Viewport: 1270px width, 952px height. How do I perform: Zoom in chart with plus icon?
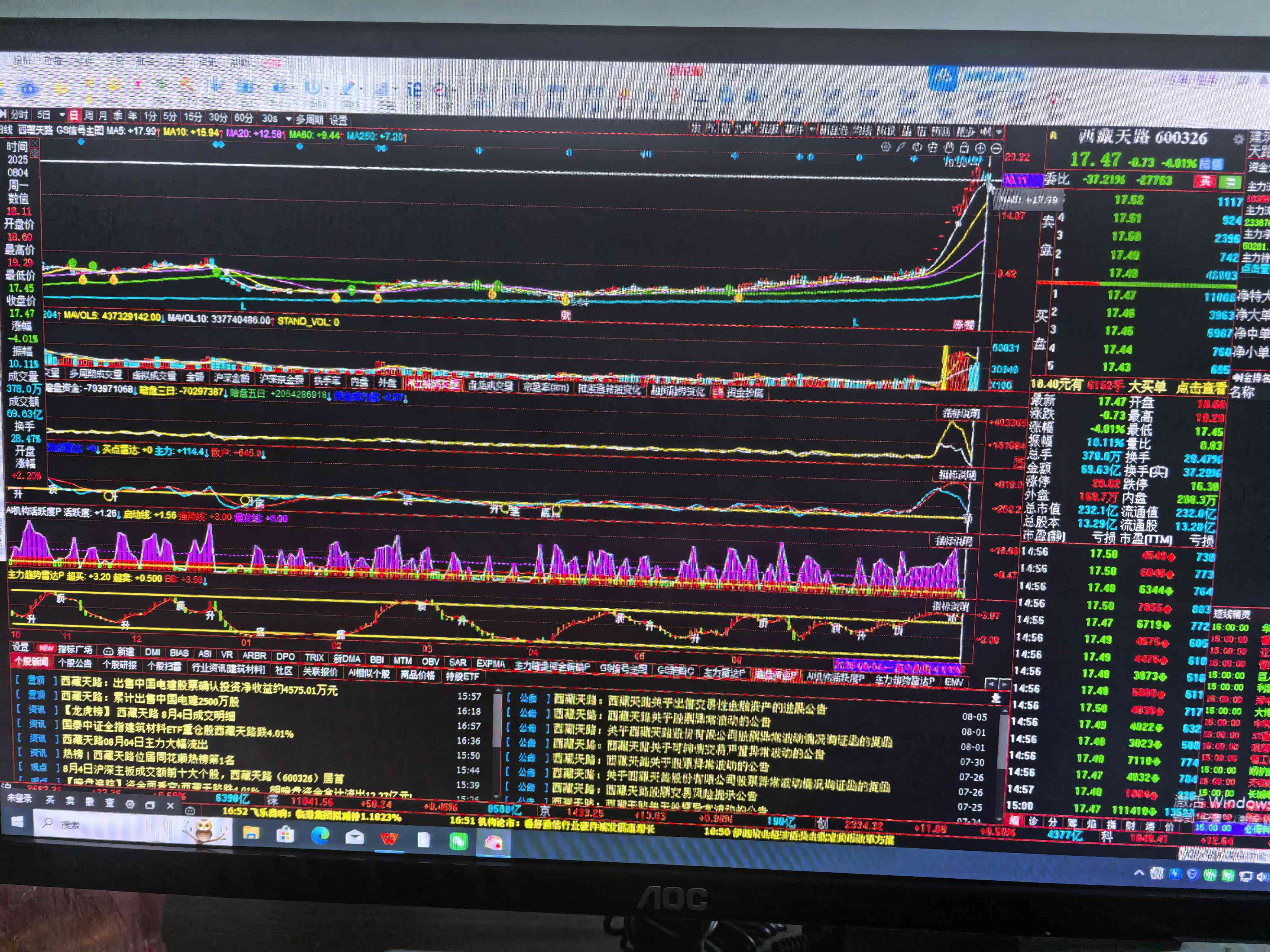(x=981, y=148)
